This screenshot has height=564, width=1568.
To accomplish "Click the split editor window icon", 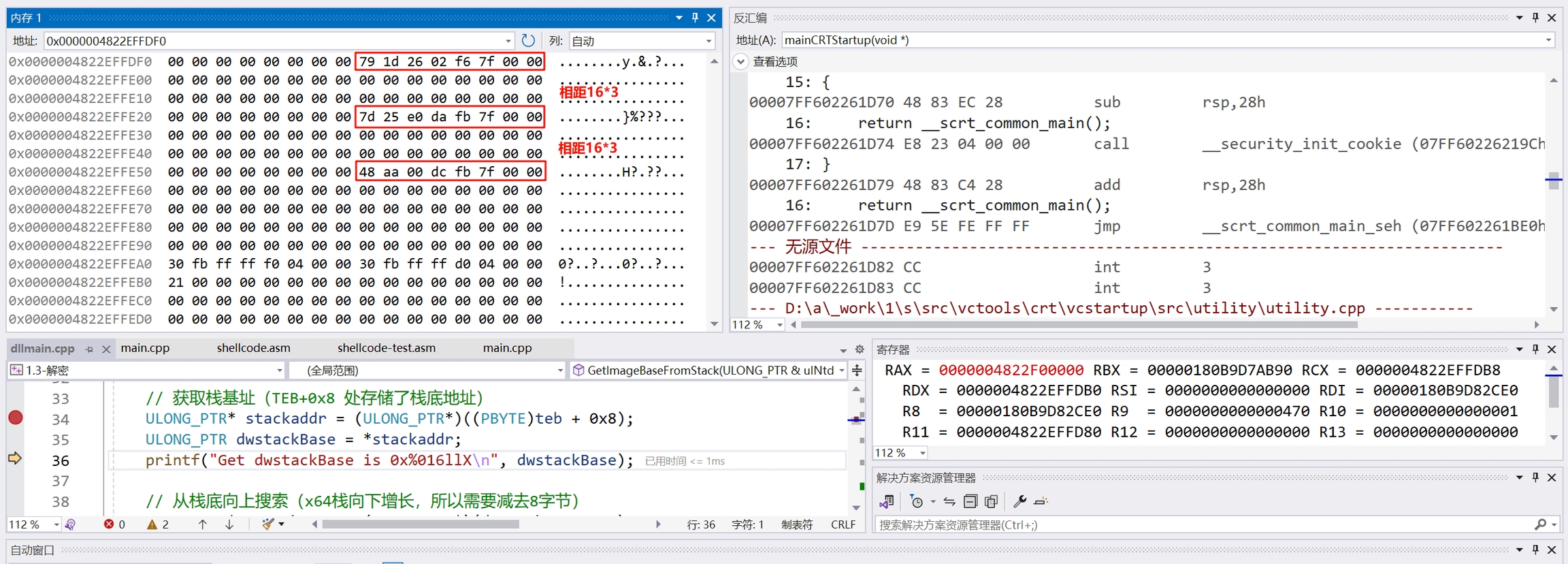I will (857, 371).
